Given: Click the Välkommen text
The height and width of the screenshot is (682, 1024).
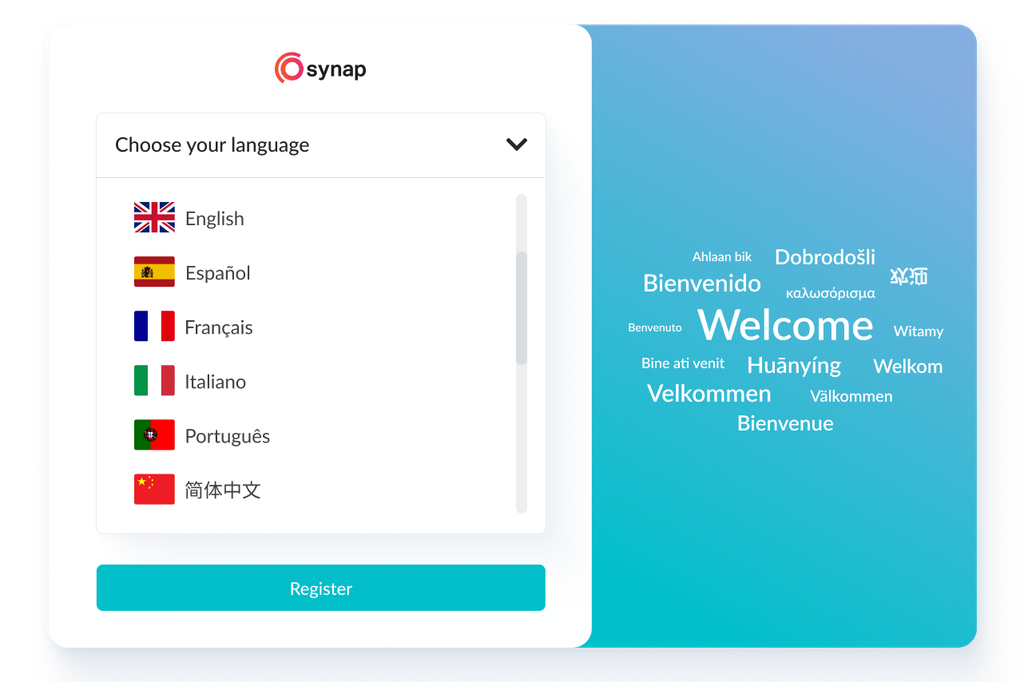Looking at the screenshot, I should (851, 396).
